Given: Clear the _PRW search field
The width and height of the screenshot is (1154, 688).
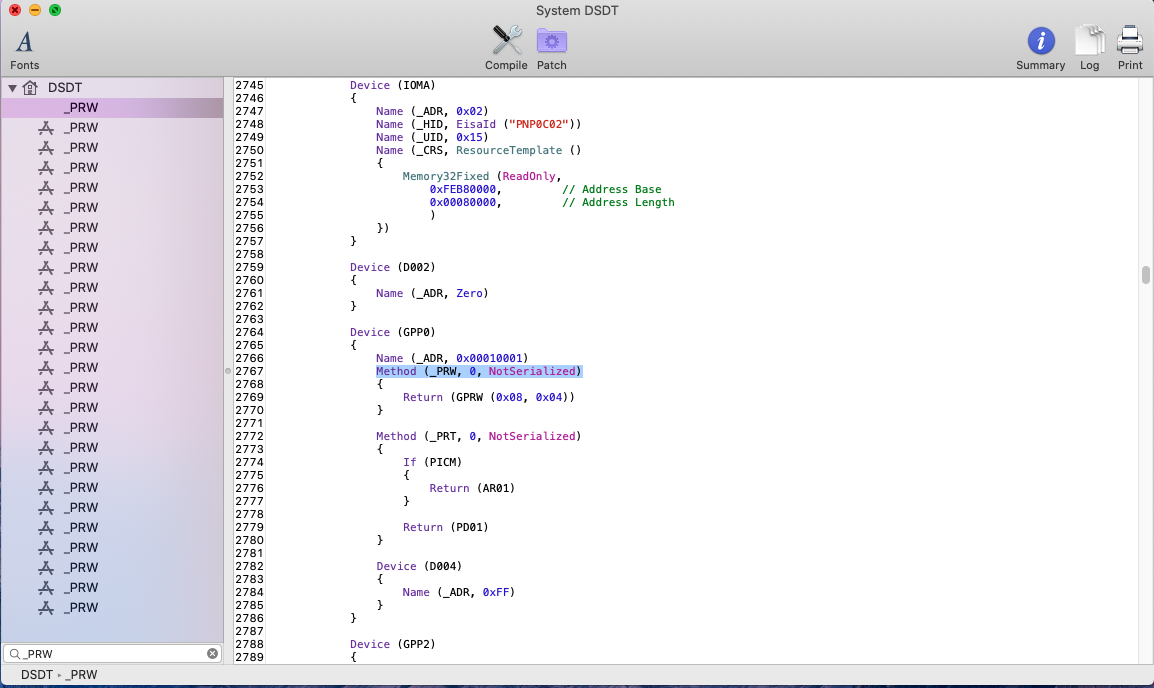Looking at the screenshot, I should click(212, 654).
